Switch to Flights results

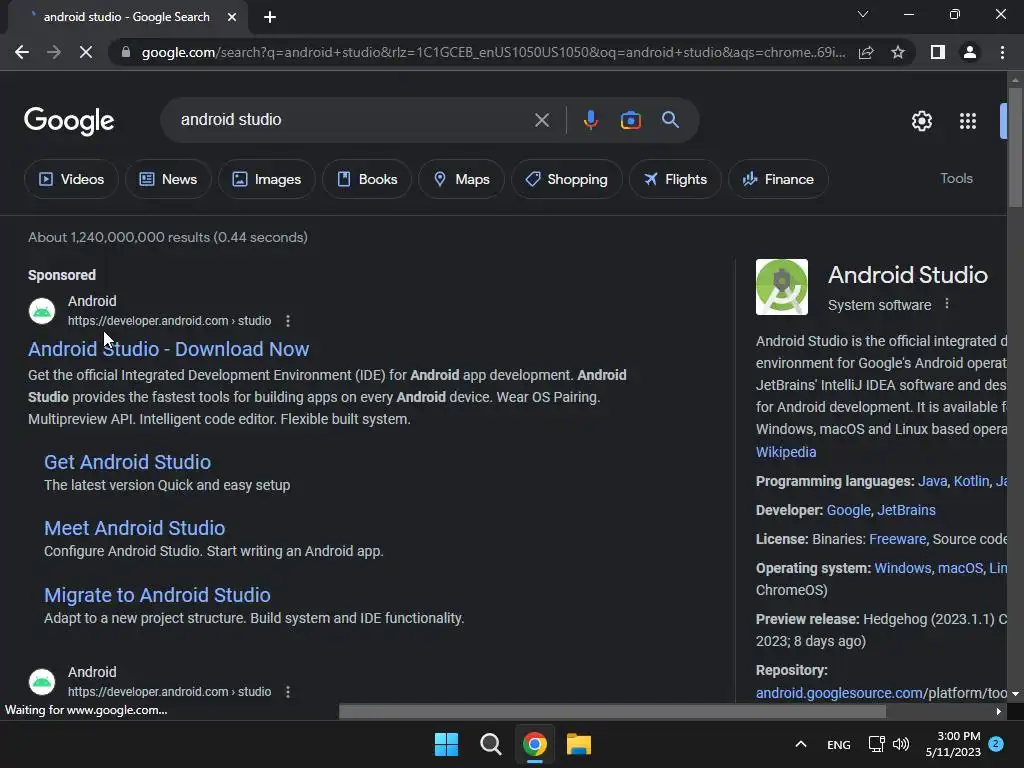coord(675,179)
